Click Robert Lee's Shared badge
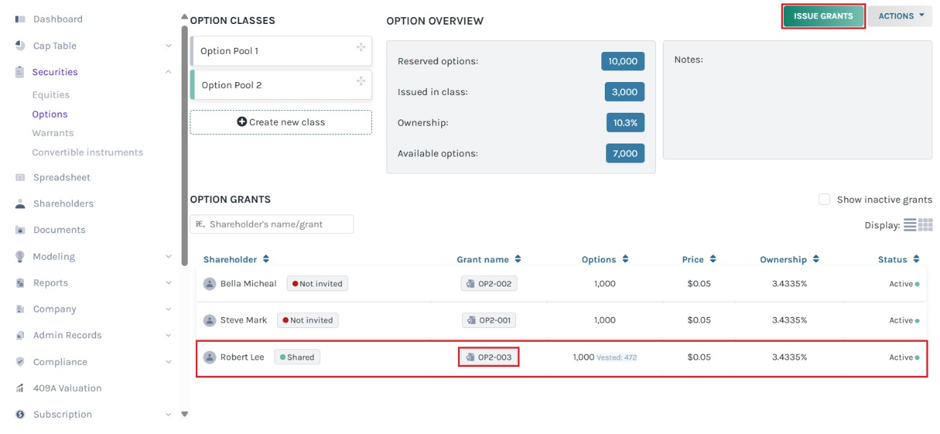Image resolution: width=940 pixels, height=434 pixels. pos(297,357)
